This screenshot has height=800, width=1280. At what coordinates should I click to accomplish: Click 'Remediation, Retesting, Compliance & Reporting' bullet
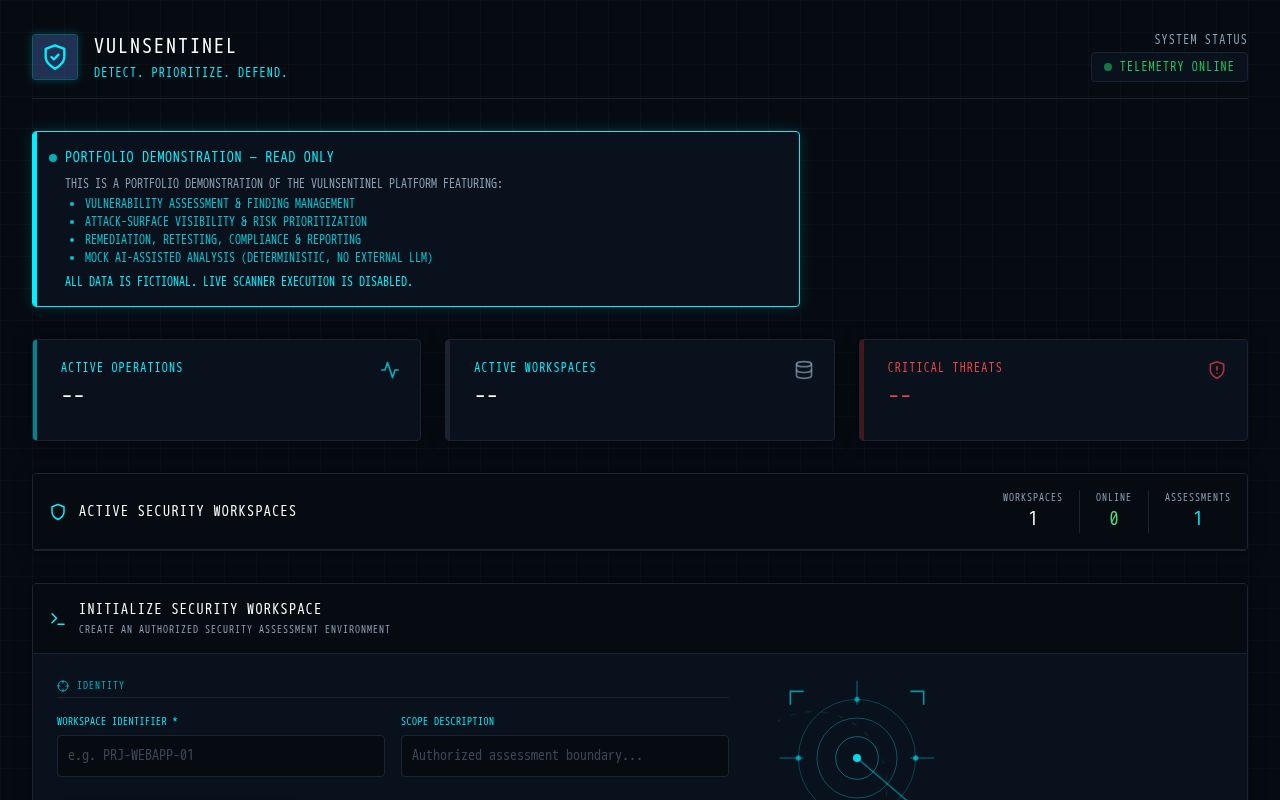click(223, 240)
